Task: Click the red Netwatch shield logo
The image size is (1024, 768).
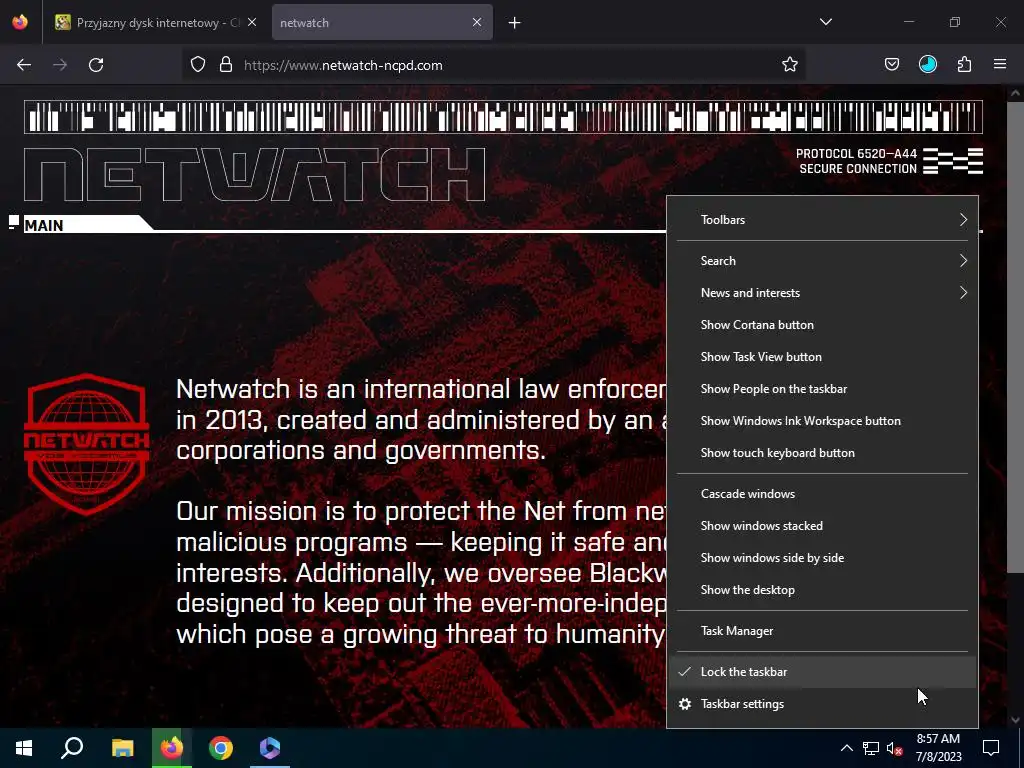Action: pyautogui.click(x=87, y=444)
